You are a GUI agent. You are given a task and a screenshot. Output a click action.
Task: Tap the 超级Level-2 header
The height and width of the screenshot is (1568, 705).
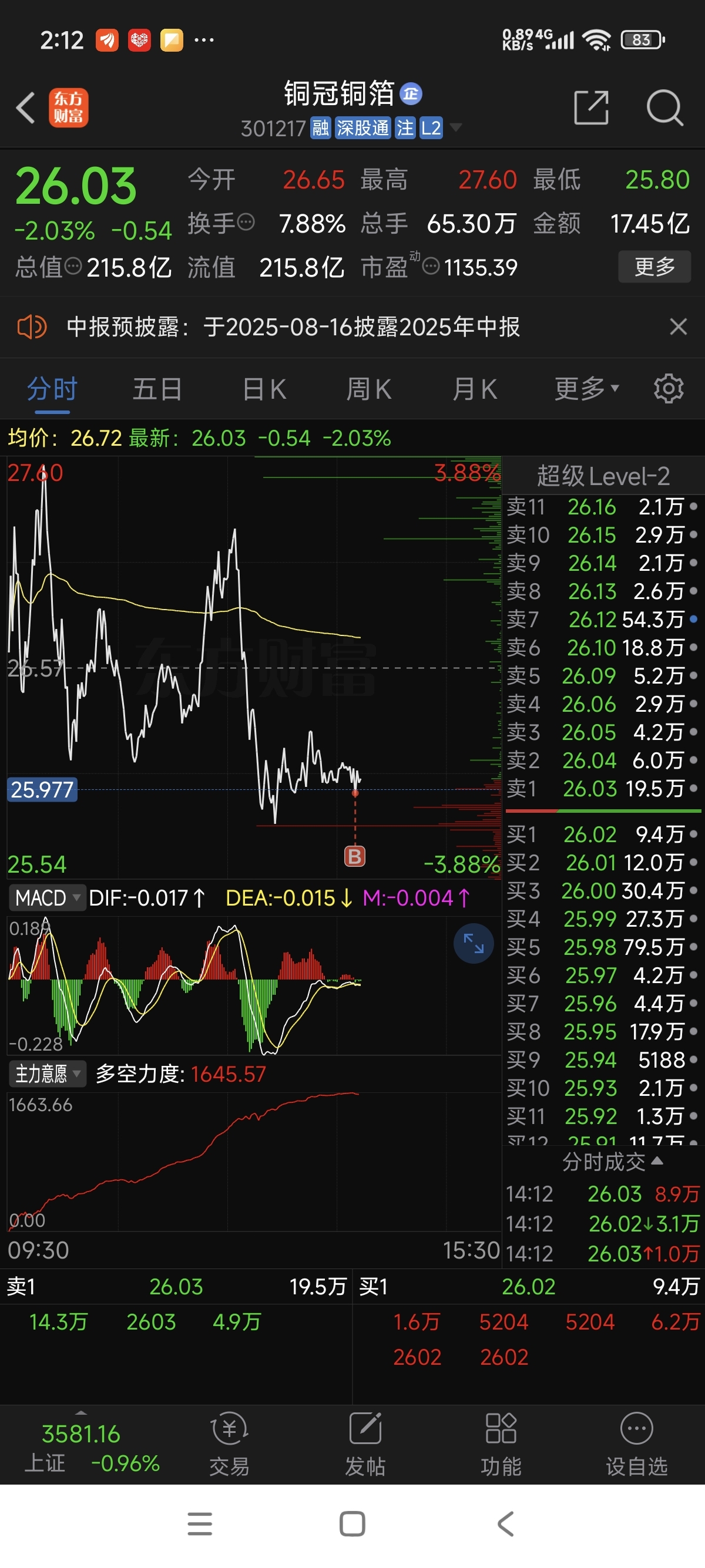603,476
